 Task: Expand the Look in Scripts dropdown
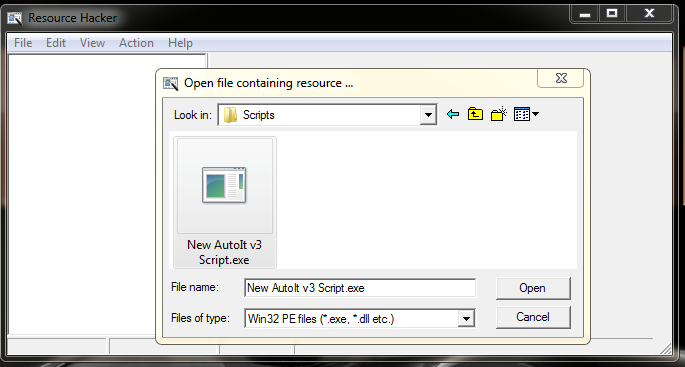point(429,115)
